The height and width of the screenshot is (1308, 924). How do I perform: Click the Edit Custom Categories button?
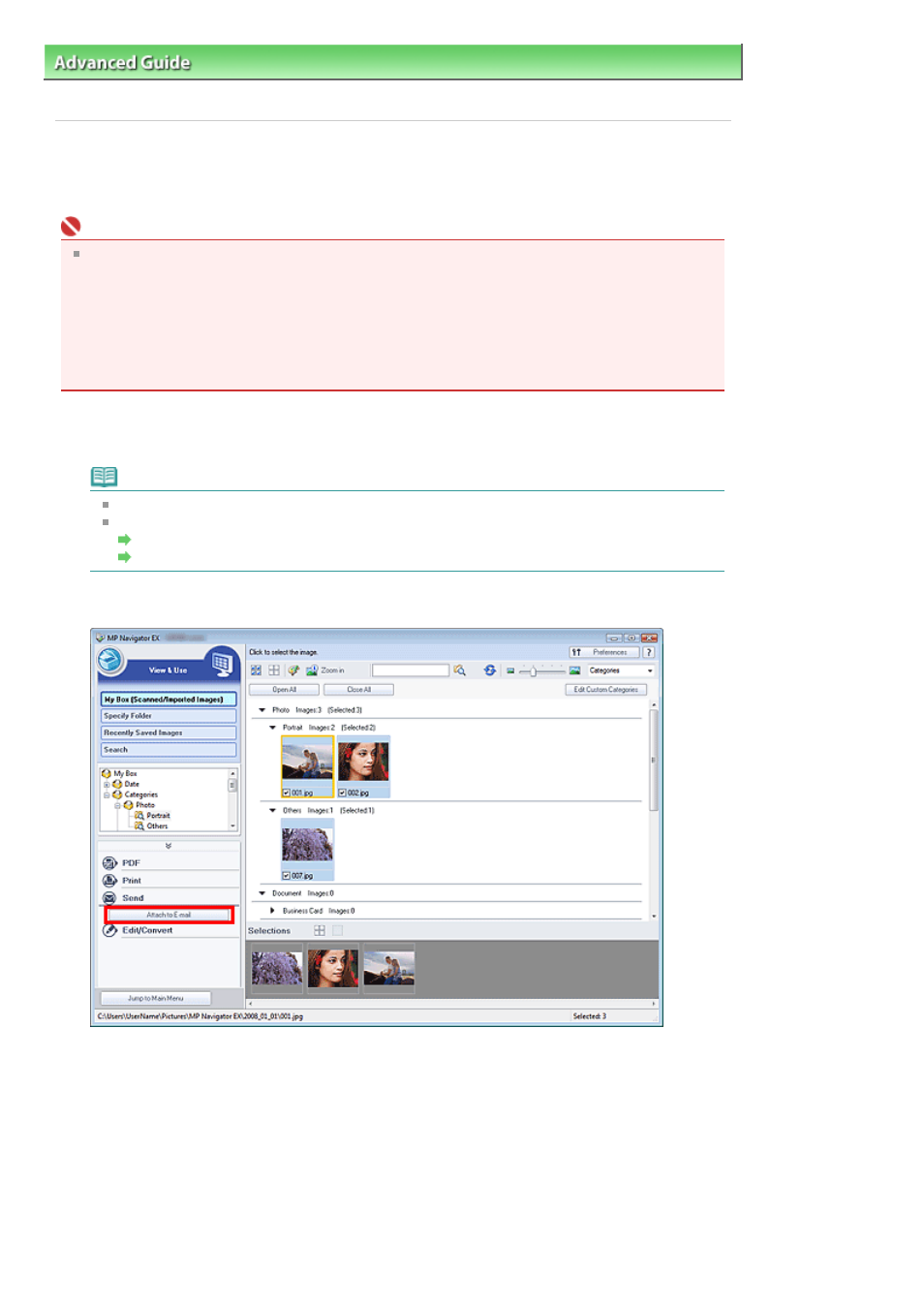point(605,690)
